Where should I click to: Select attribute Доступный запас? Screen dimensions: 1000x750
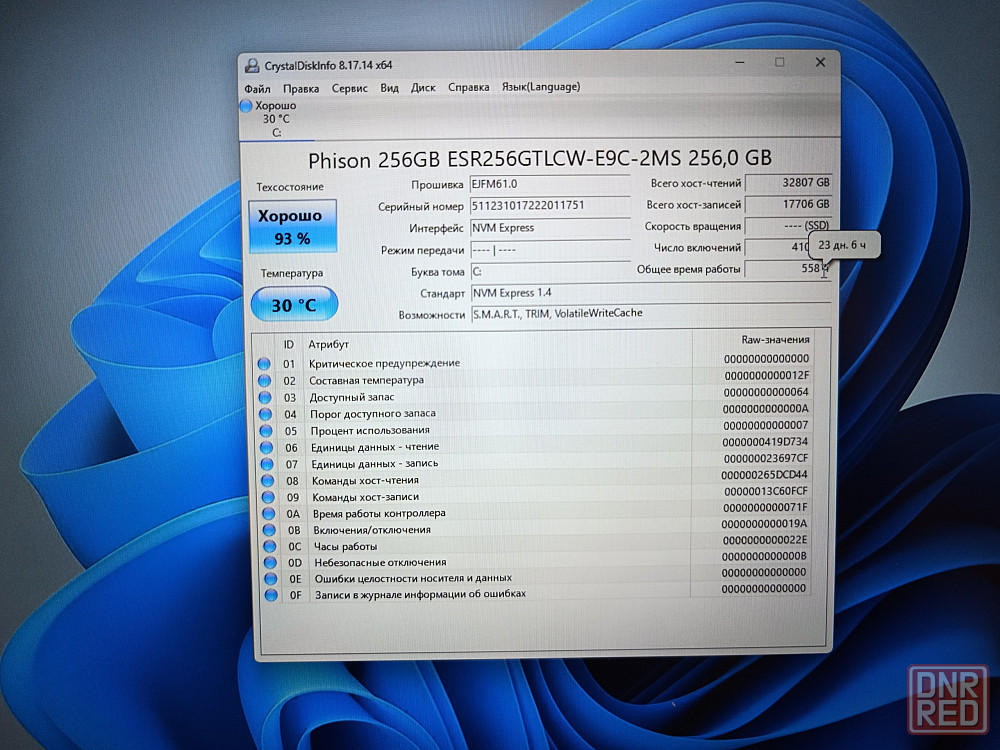click(352, 397)
